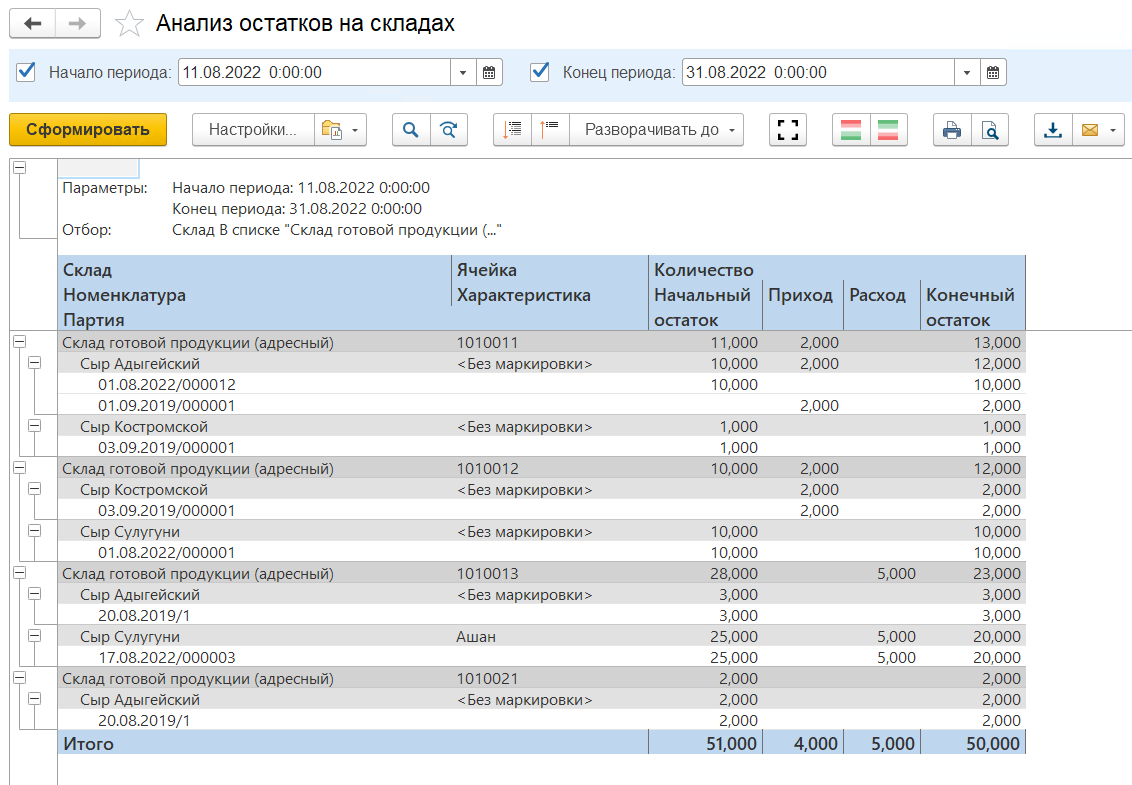Image resolution: width=1132 pixels, height=785 pixels.
Task: Click the send by email envelope icon
Action: pyautogui.click(x=1090, y=130)
